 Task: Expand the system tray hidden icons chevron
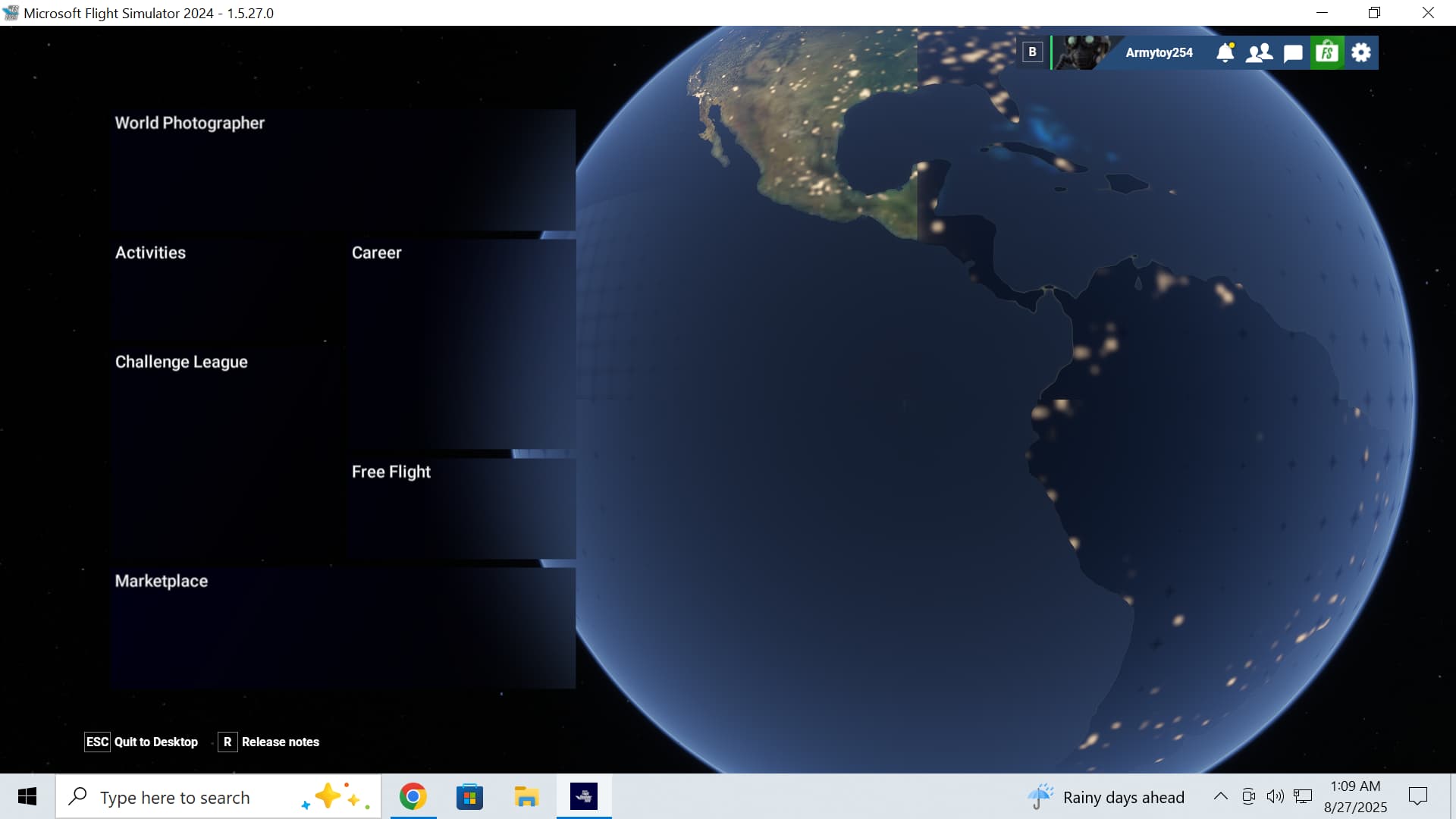point(1220,796)
